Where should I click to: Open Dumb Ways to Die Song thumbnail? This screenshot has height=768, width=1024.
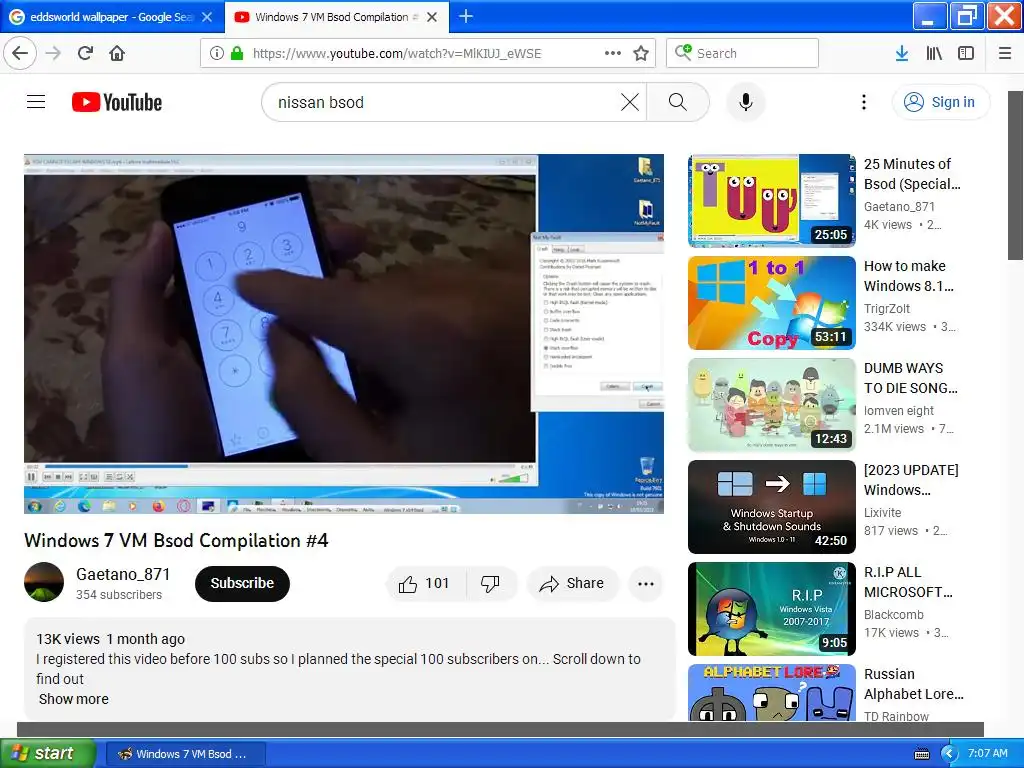(x=772, y=405)
